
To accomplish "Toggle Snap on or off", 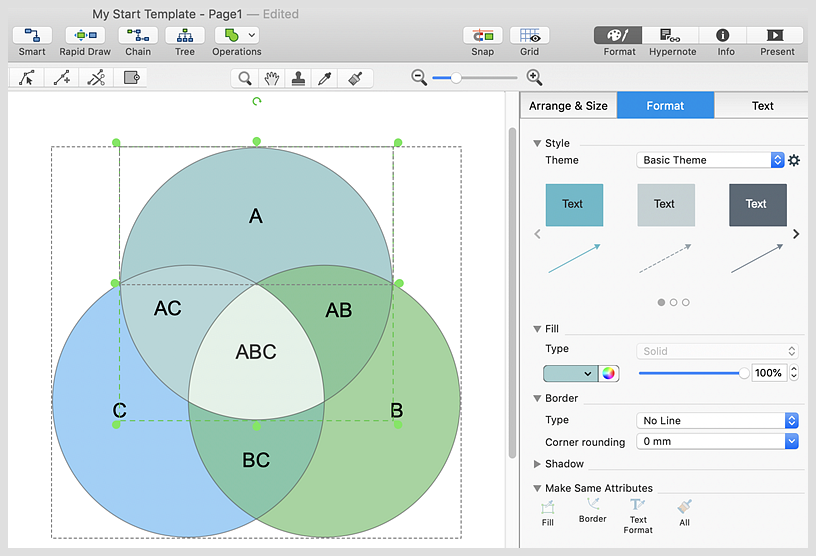I will 483,36.
